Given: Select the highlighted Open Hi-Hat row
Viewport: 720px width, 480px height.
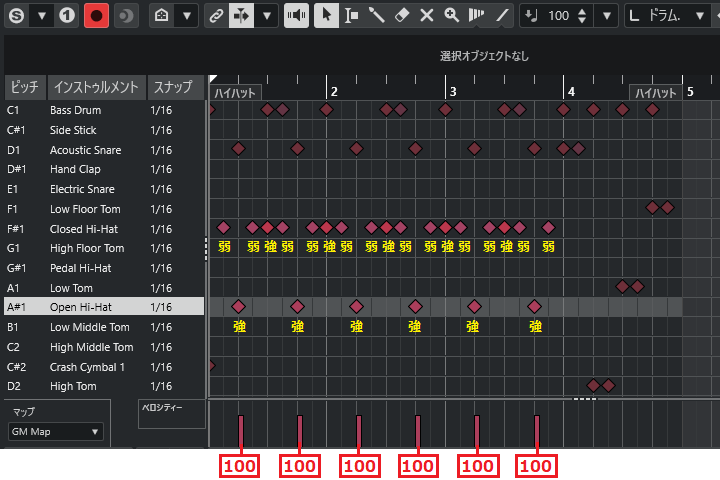Looking at the screenshot, I should click(x=104, y=307).
